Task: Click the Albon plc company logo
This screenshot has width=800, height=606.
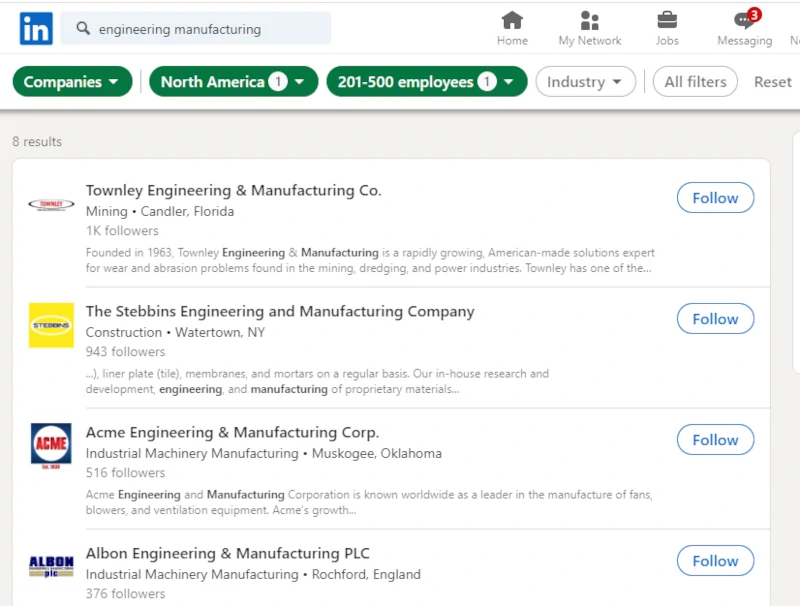Action: tap(51, 567)
